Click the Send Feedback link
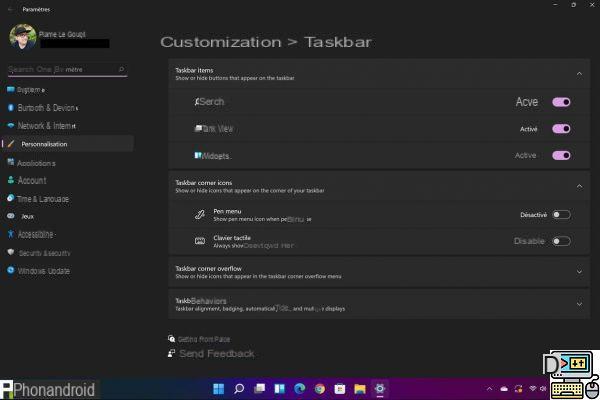The width and height of the screenshot is (600, 400). [x=216, y=354]
